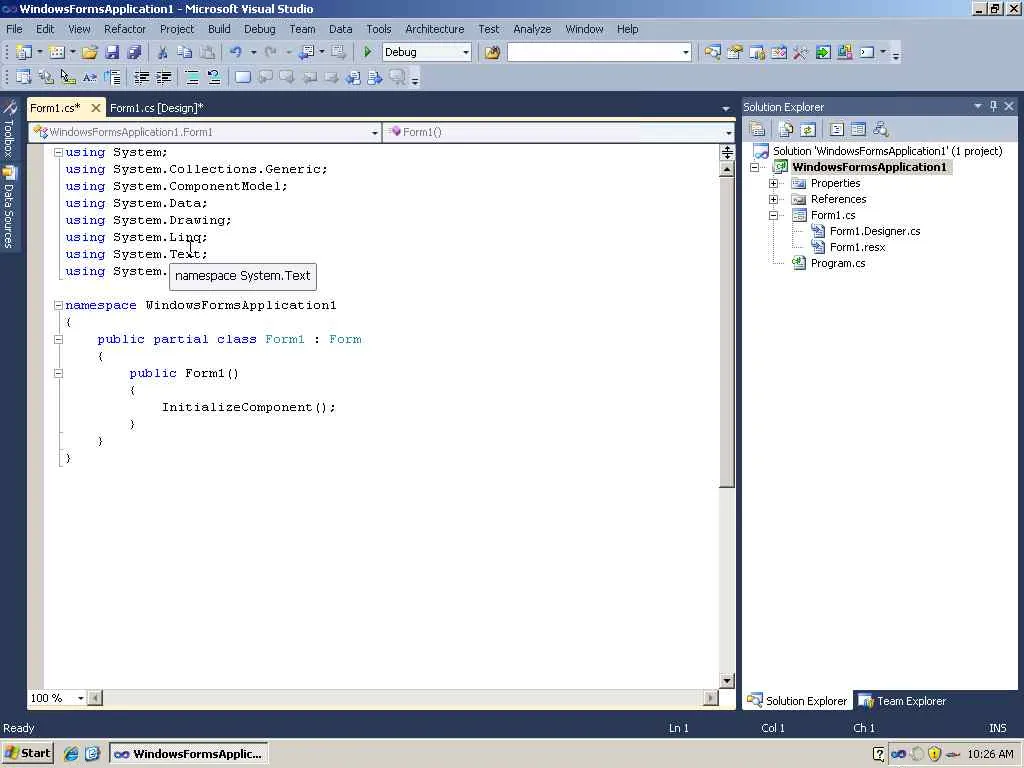Click Show All Files in Solution Explorer
Viewport: 1024px width, 768px height.
pyautogui.click(x=786, y=129)
